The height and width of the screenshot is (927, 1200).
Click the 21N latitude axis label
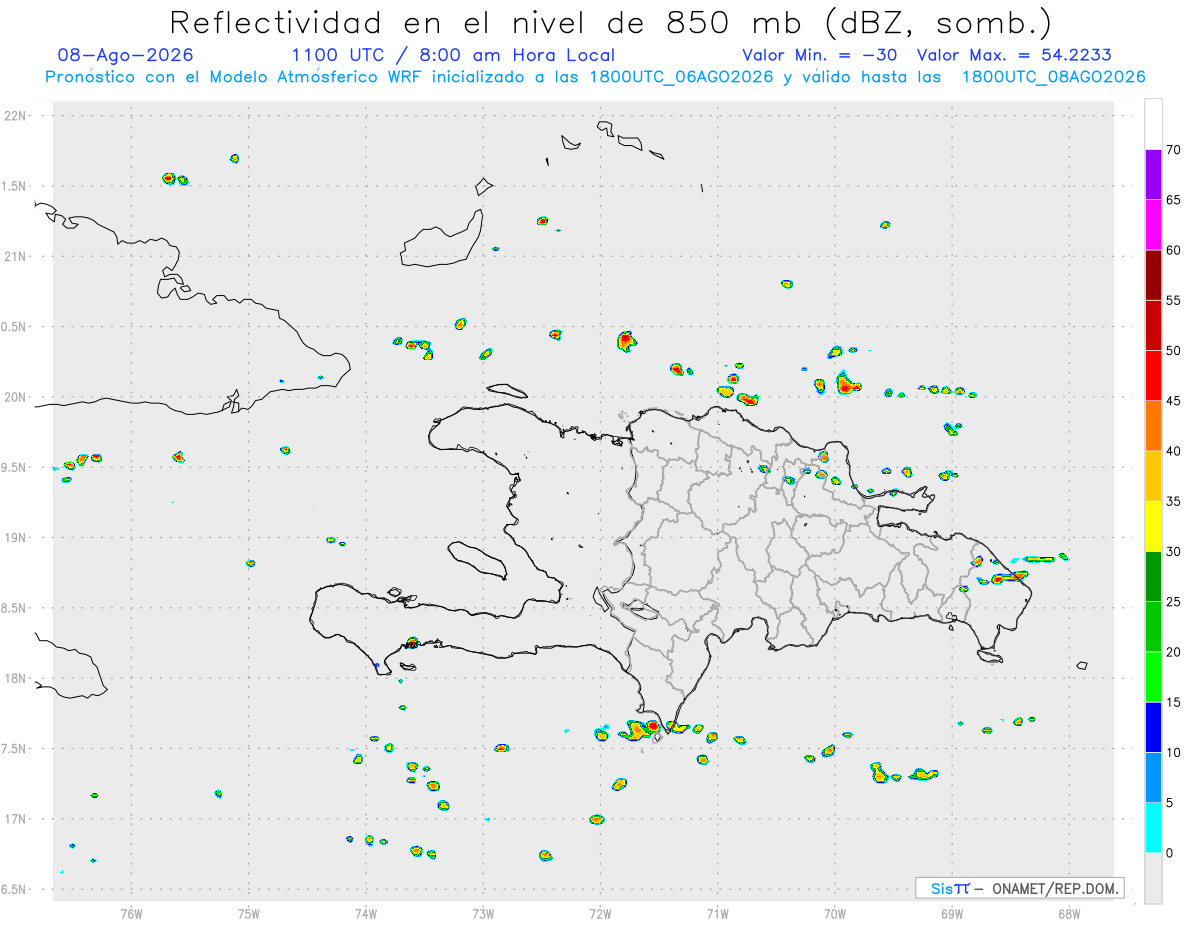click(x=17, y=257)
